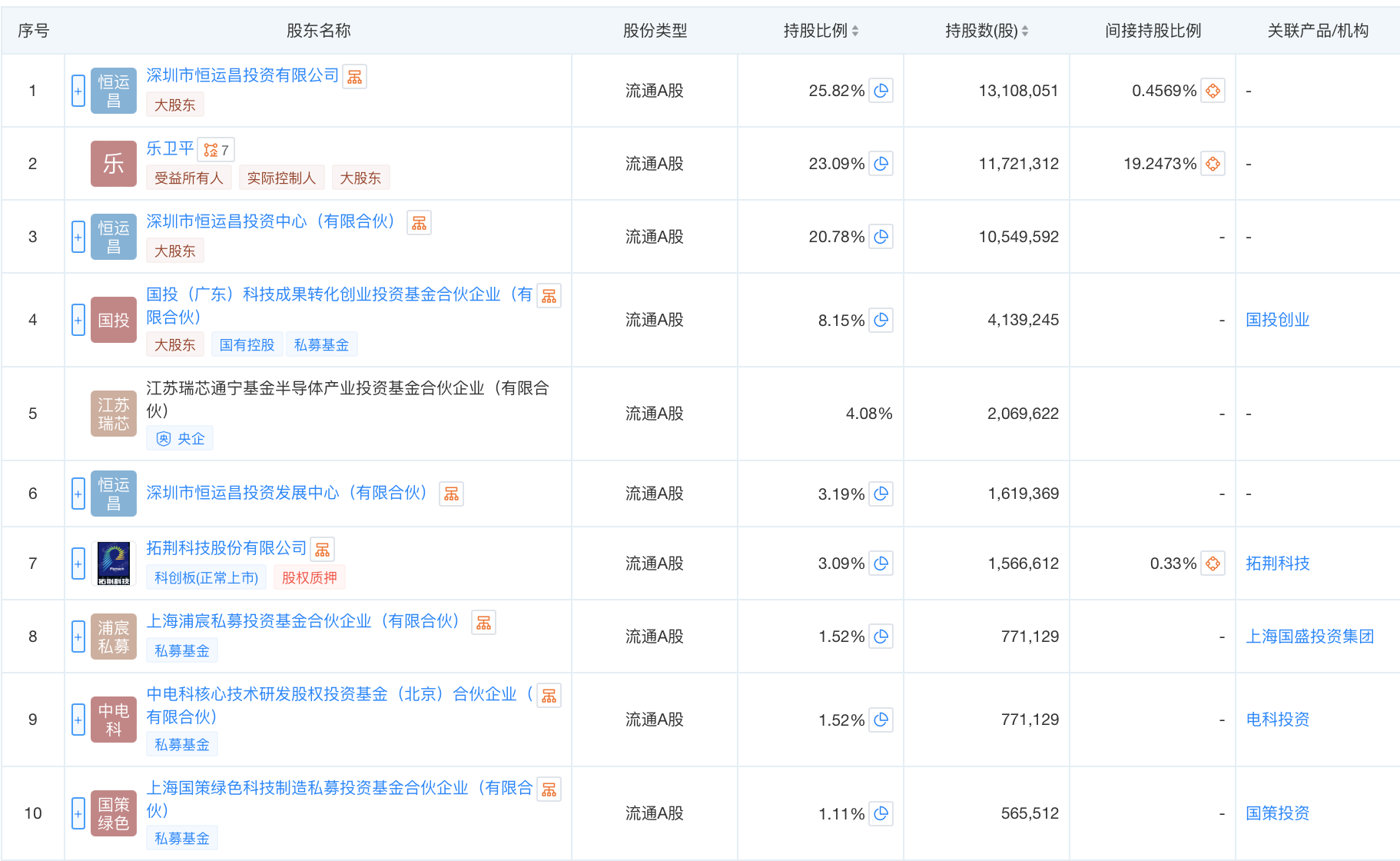Expand row 1 with the plus button
This screenshot has height=861, width=1400.
[78, 91]
